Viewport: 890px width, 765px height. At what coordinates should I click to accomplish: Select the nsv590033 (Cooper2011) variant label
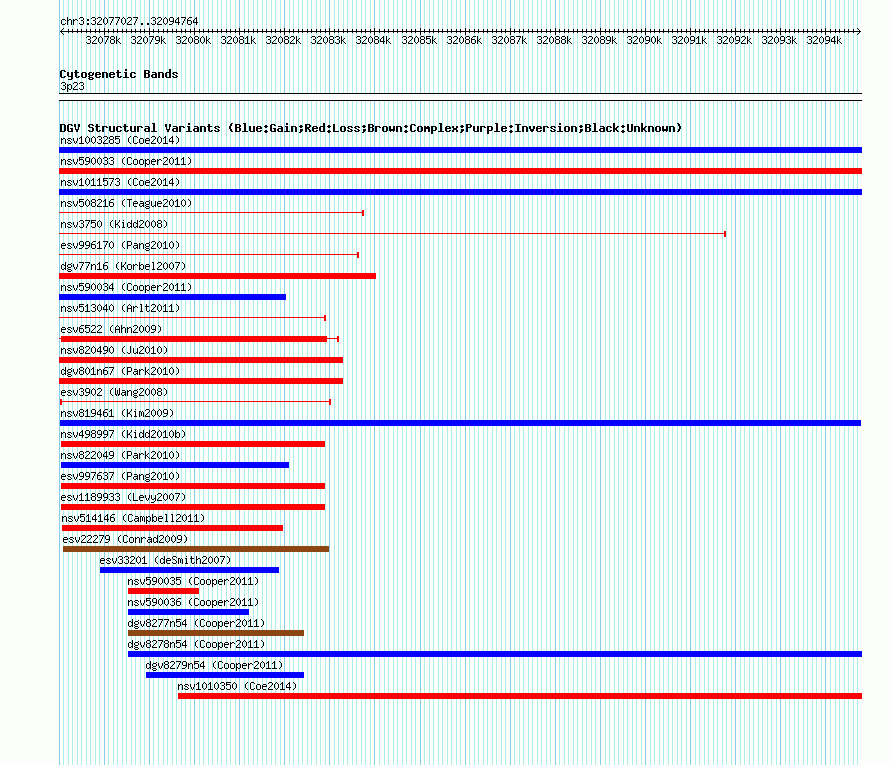(126, 161)
